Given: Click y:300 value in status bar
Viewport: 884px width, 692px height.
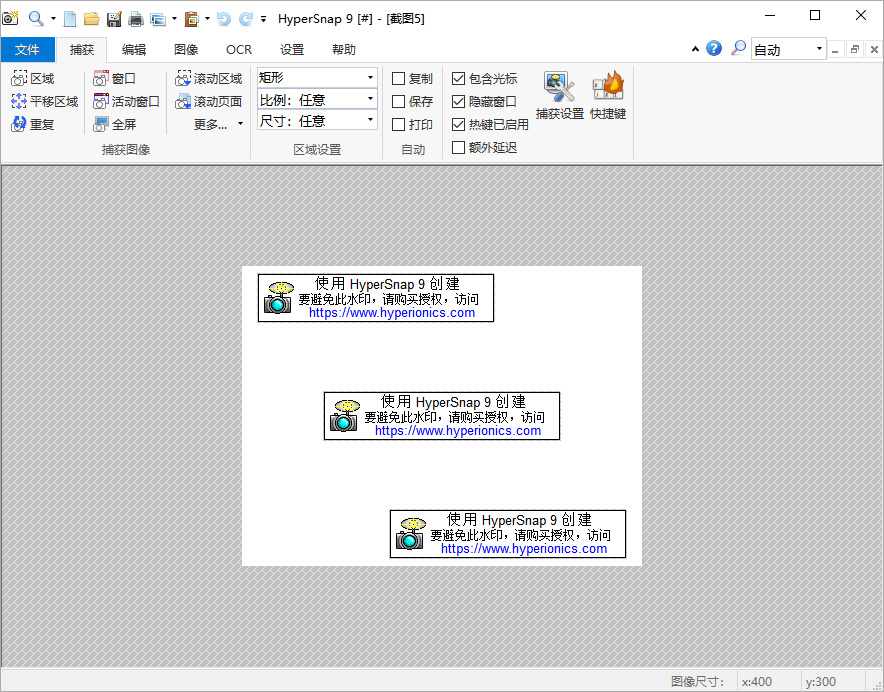Looking at the screenshot, I should pyautogui.click(x=820, y=681).
